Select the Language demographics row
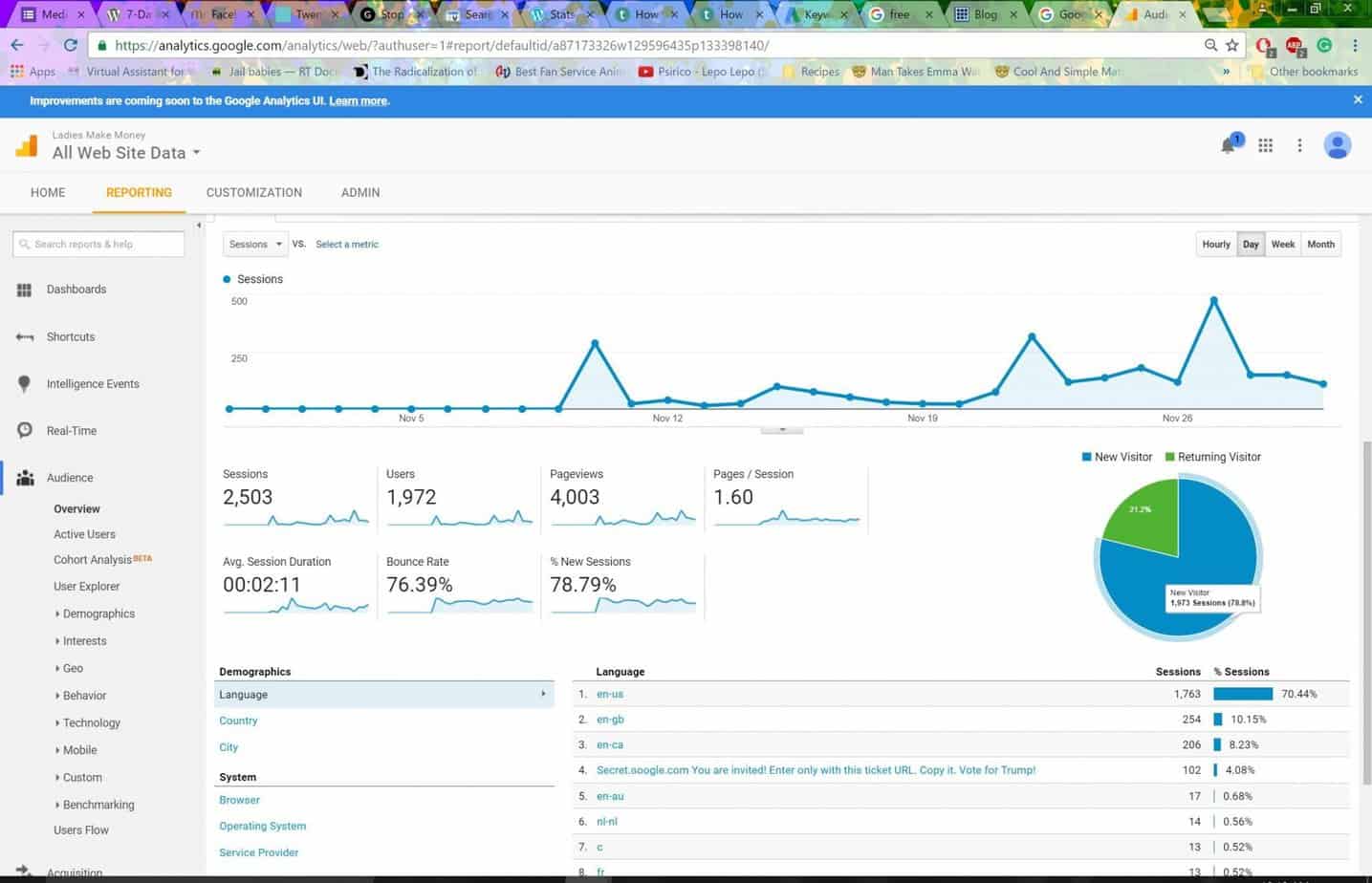Viewport: 1372px width, 883px height. [x=384, y=695]
